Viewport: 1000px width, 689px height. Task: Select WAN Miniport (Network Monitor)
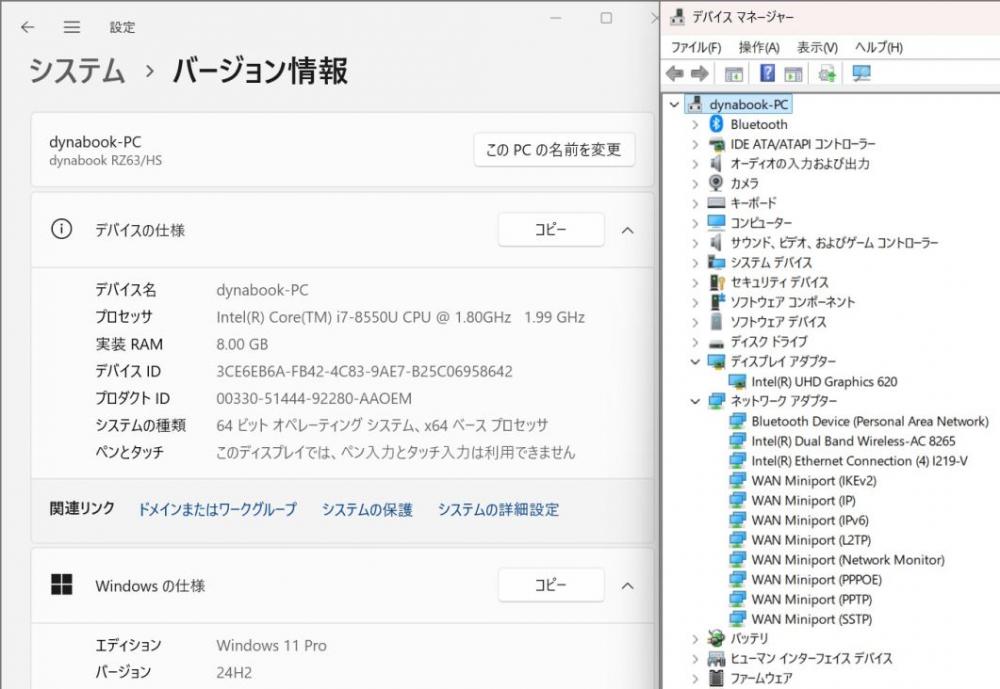point(848,559)
